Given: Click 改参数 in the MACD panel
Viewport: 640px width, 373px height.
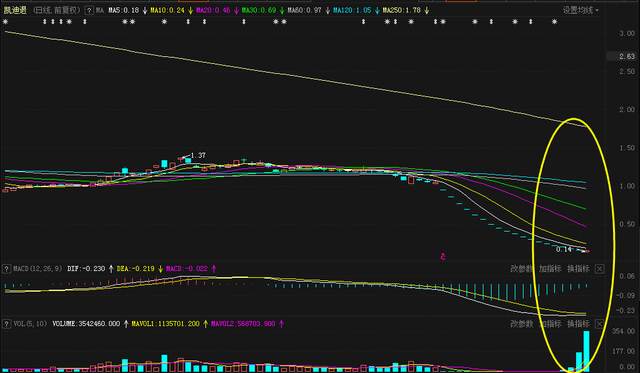Looking at the screenshot, I should tap(522, 269).
